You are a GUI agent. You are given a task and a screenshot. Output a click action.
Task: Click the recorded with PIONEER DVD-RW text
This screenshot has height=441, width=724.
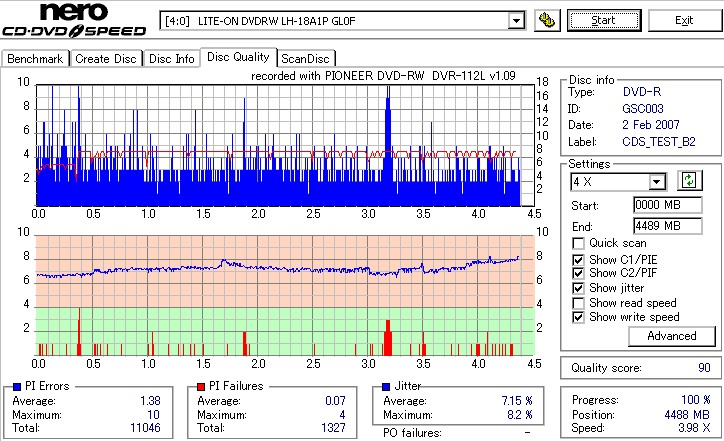(x=383, y=76)
